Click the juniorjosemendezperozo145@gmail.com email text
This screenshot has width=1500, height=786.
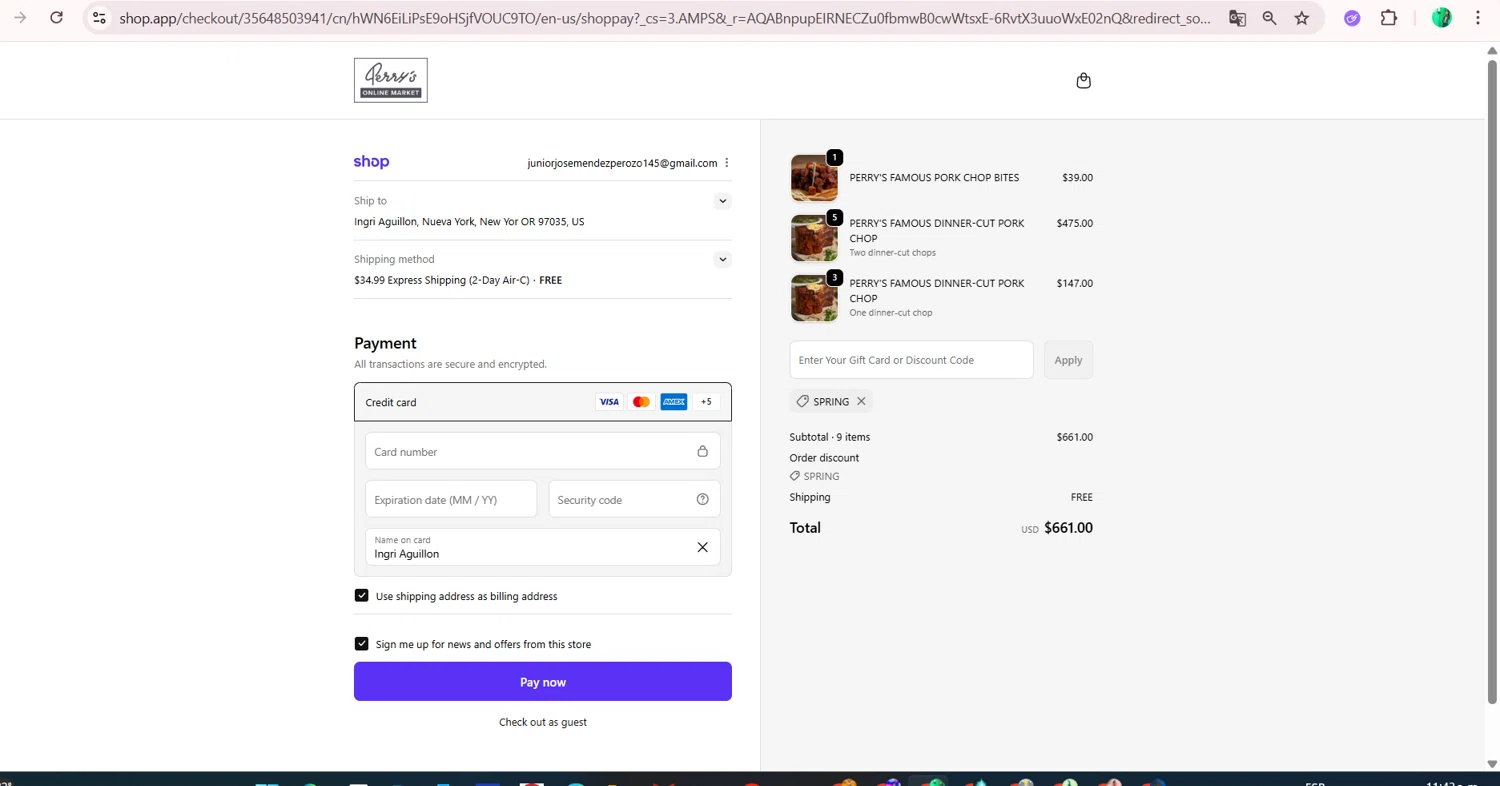[x=622, y=163]
